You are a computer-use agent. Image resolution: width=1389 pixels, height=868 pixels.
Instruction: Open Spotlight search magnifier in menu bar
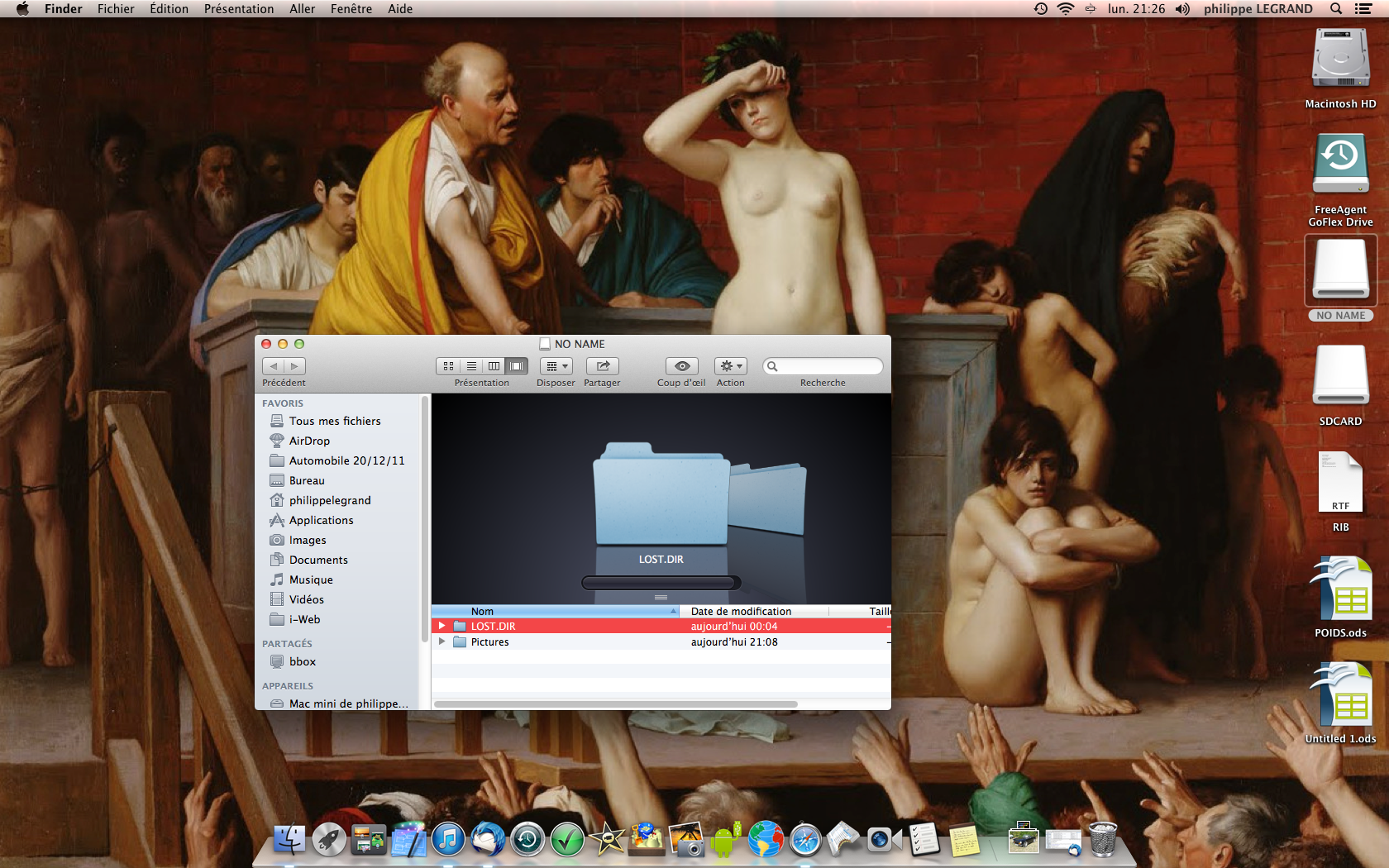coord(1335,9)
